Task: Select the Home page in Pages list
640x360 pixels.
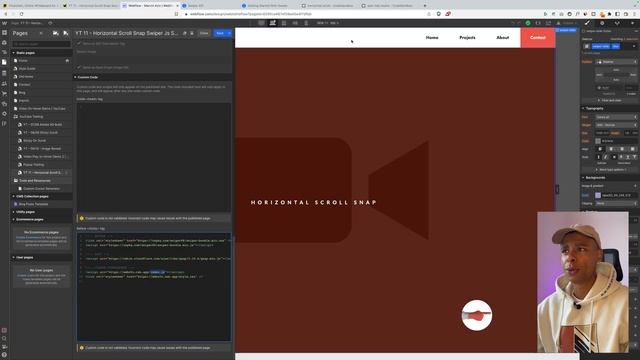Action: (x=41, y=60)
